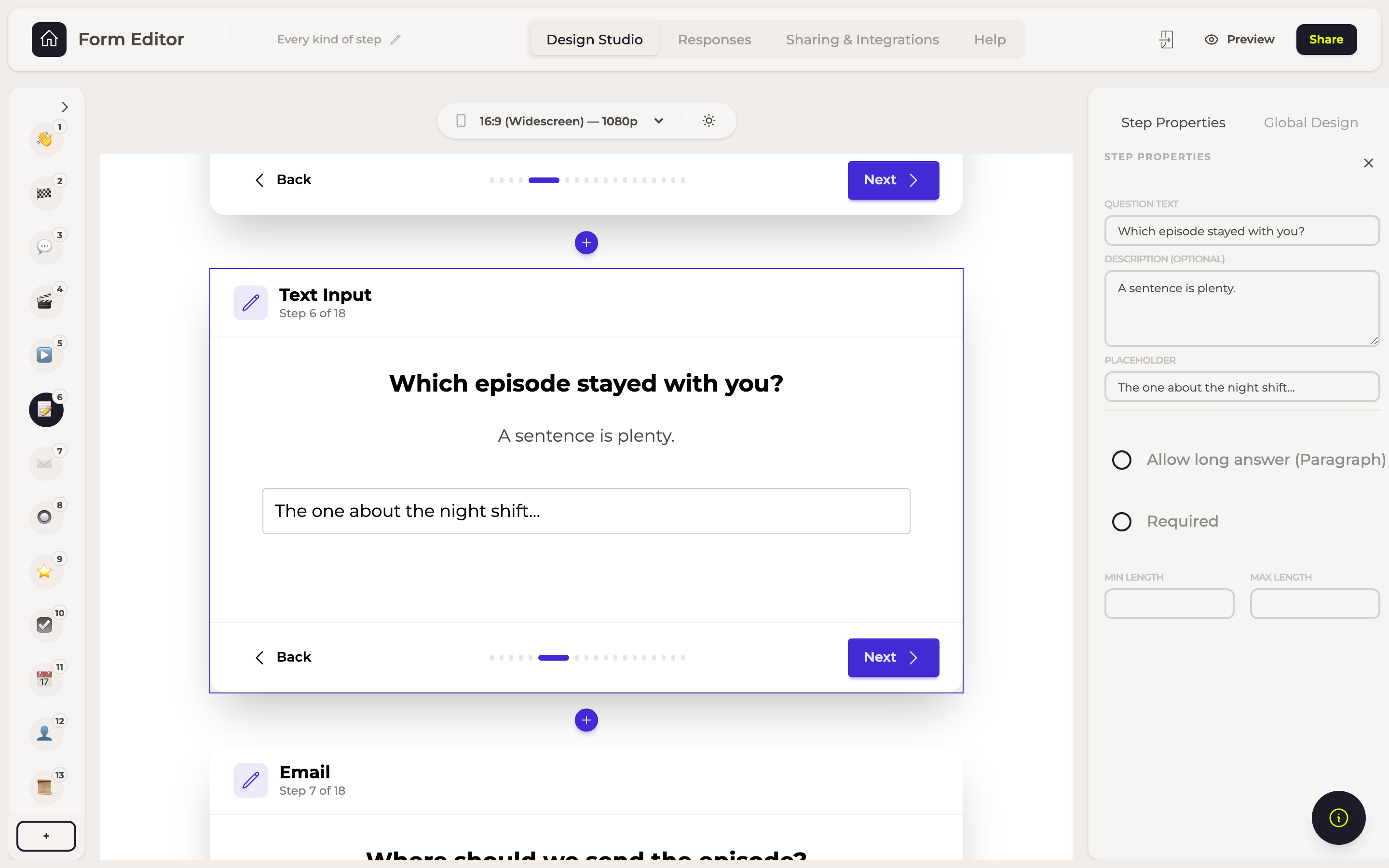Click the Placeholder input field
The width and height of the screenshot is (1389, 868).
pos(1241,387)
